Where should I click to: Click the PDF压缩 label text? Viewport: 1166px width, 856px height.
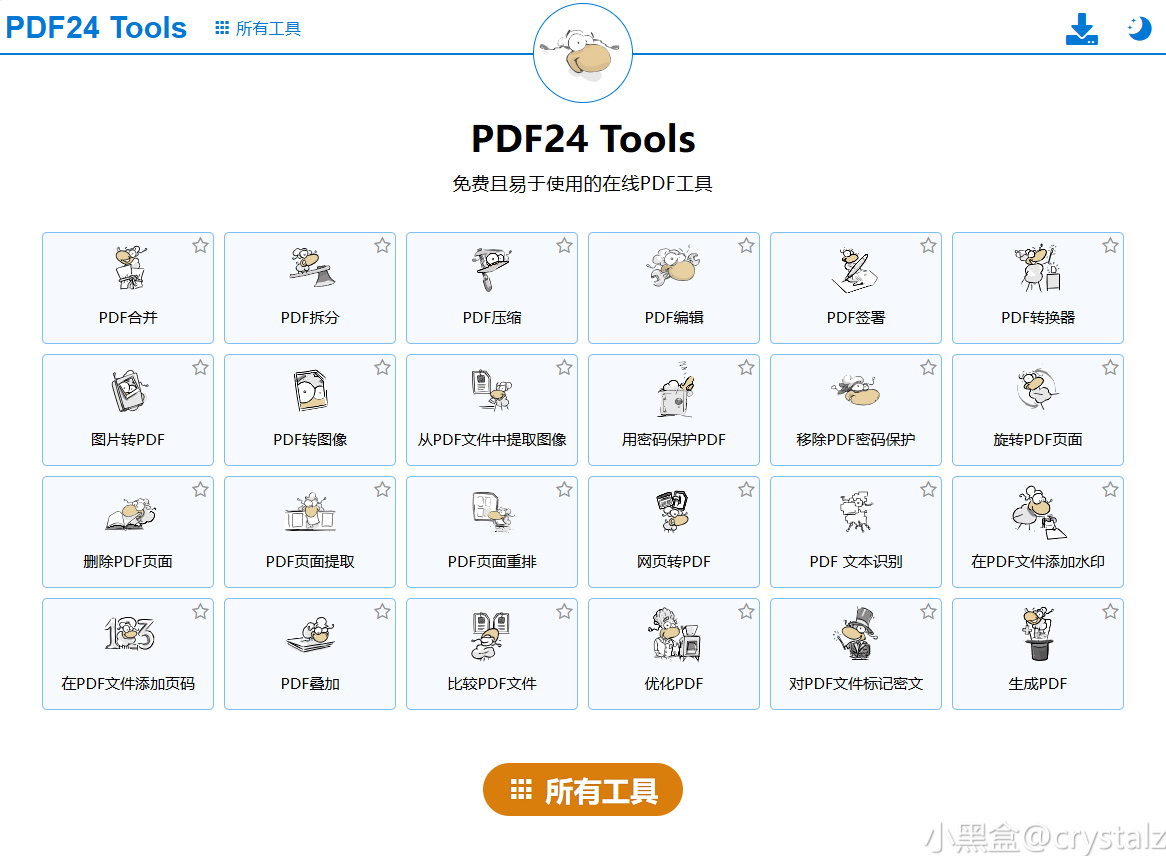[x=492, y=318]
